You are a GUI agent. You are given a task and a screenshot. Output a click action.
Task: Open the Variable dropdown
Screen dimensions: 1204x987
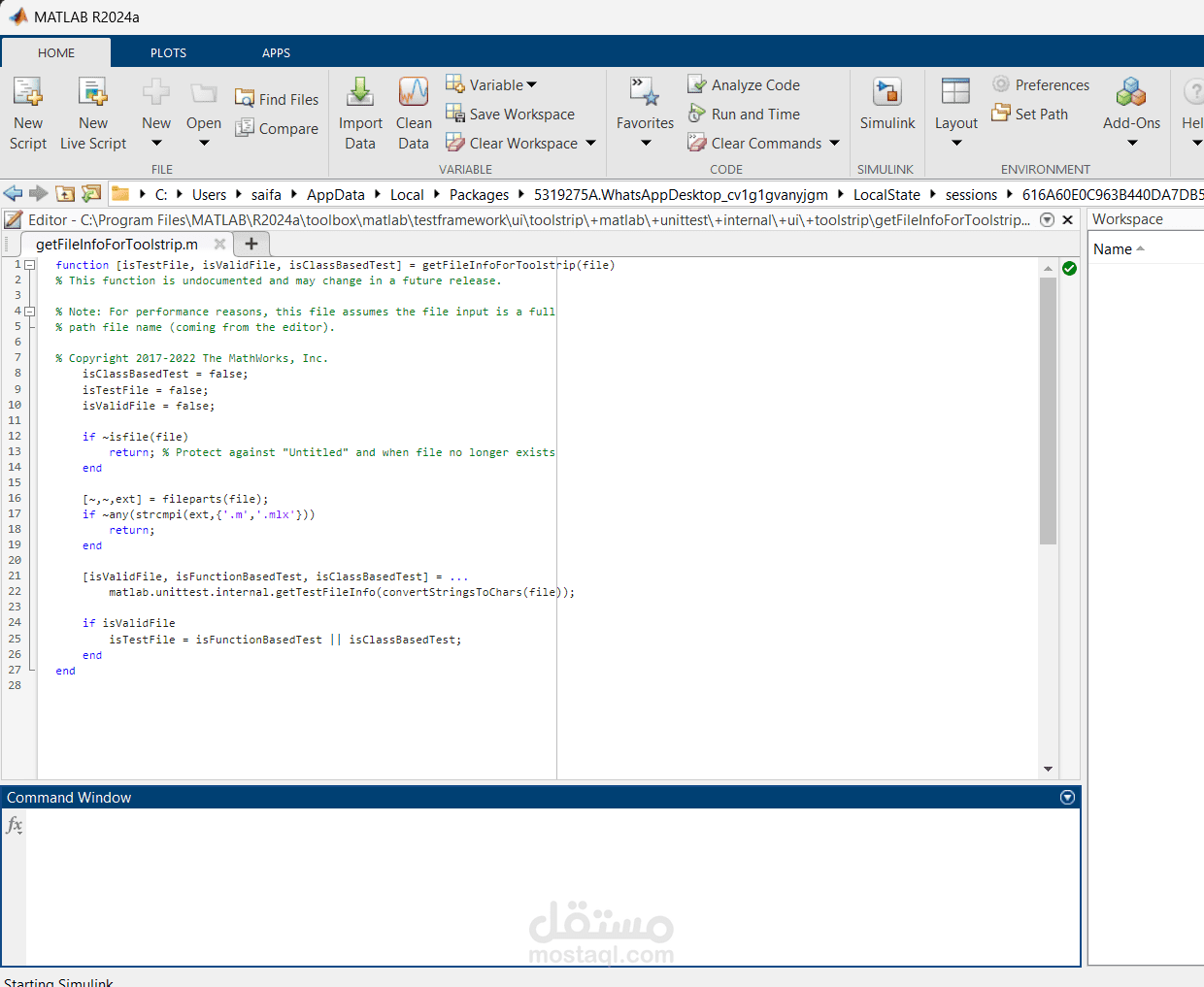click(x=491, y=84)
